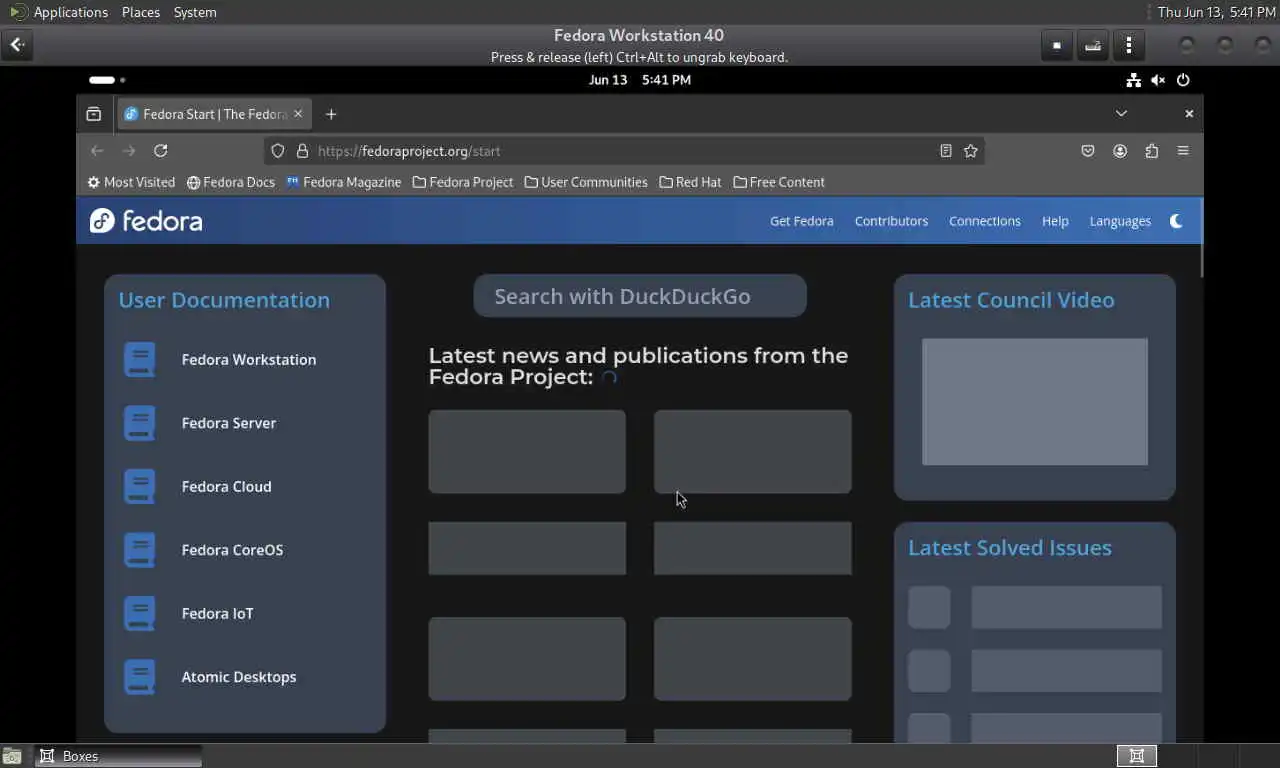This screenshot has height=768, width=1280.
Task: Open Fedora CoreOS documentation
Action: pos(232,550)
